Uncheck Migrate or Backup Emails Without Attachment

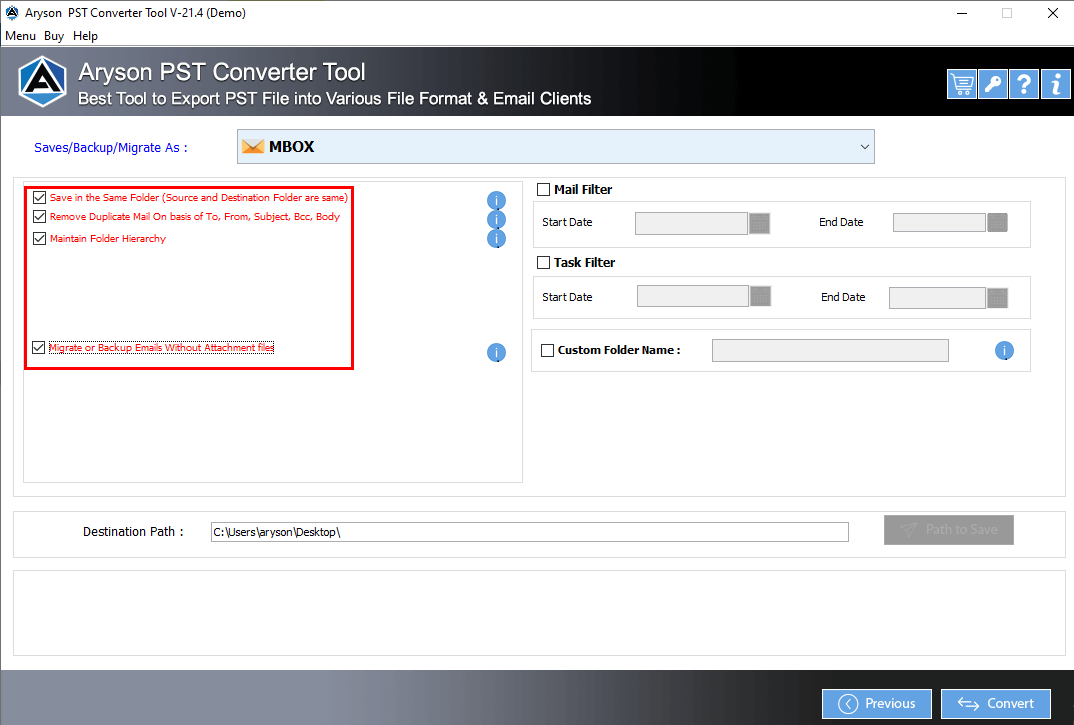pyautogui.click(x=39, y=347)
